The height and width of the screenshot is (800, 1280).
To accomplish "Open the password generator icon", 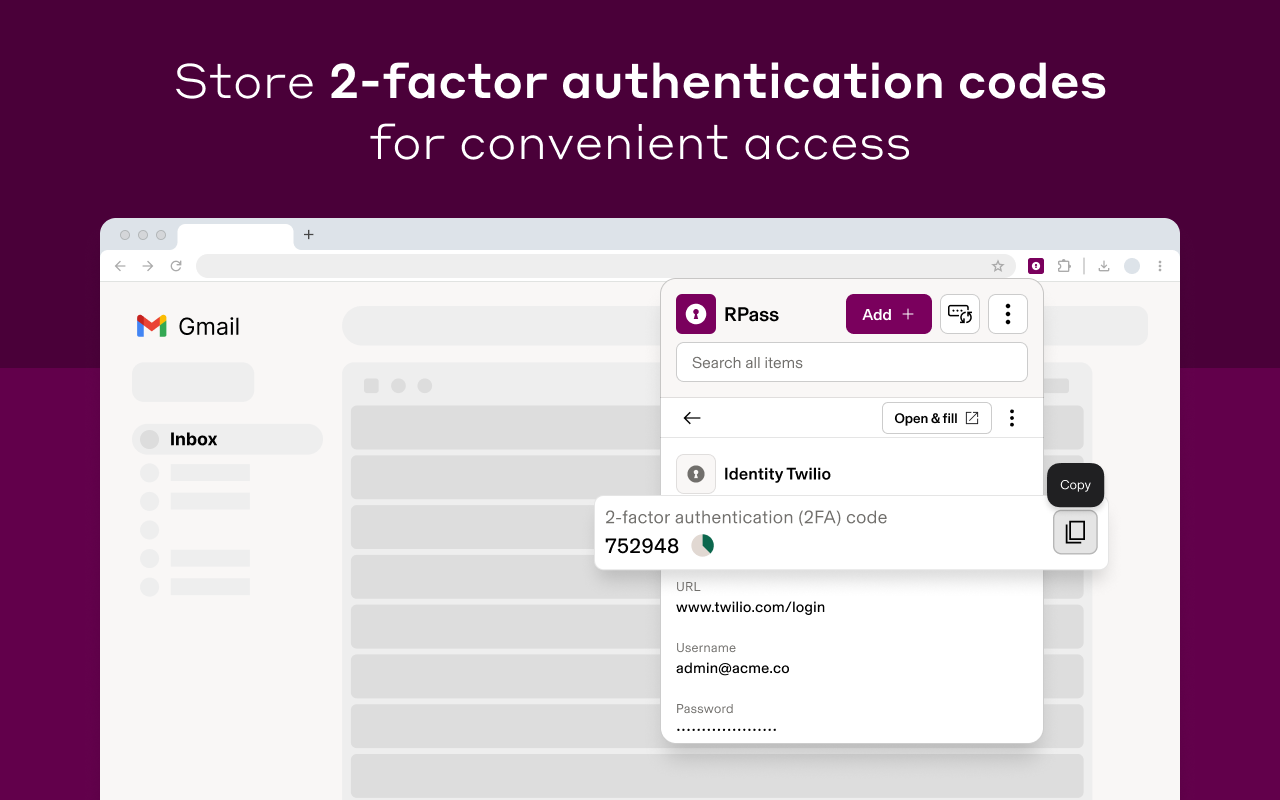I will 960,314.
